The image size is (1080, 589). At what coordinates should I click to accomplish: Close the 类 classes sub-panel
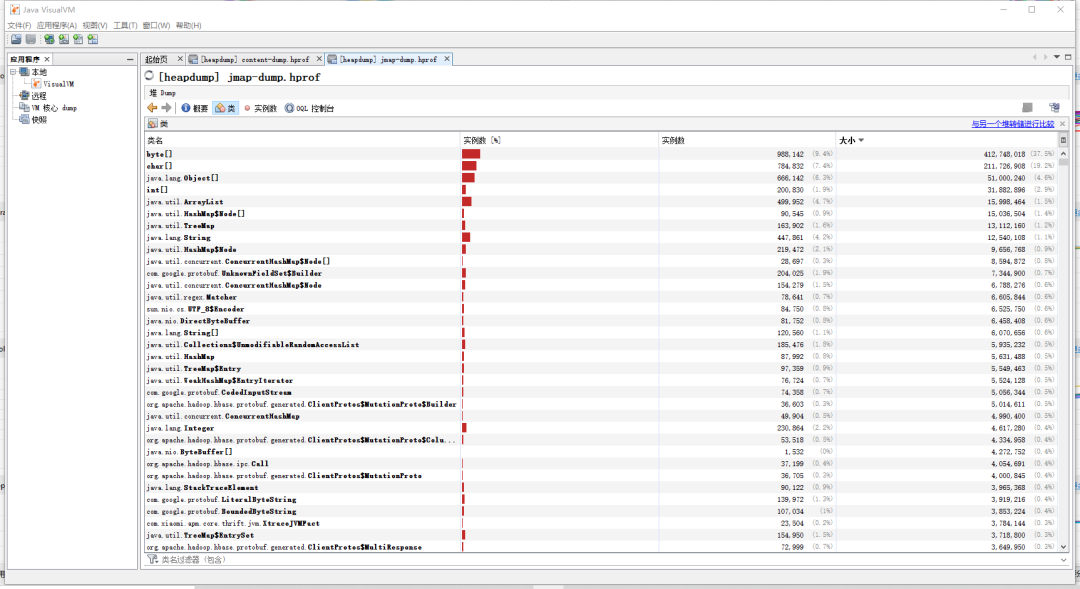click(1062, 124)
